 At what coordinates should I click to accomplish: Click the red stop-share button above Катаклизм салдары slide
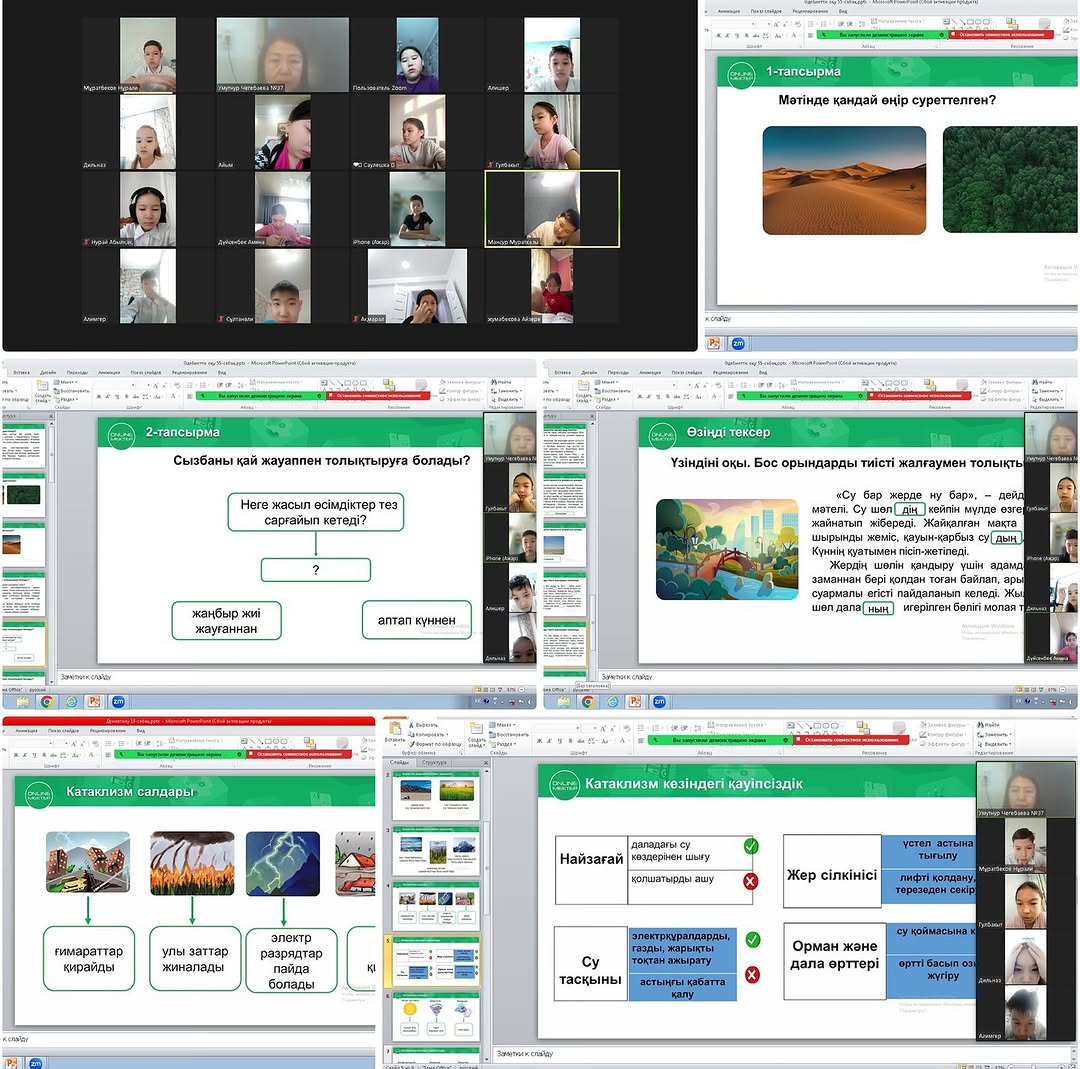pos(300,754)
